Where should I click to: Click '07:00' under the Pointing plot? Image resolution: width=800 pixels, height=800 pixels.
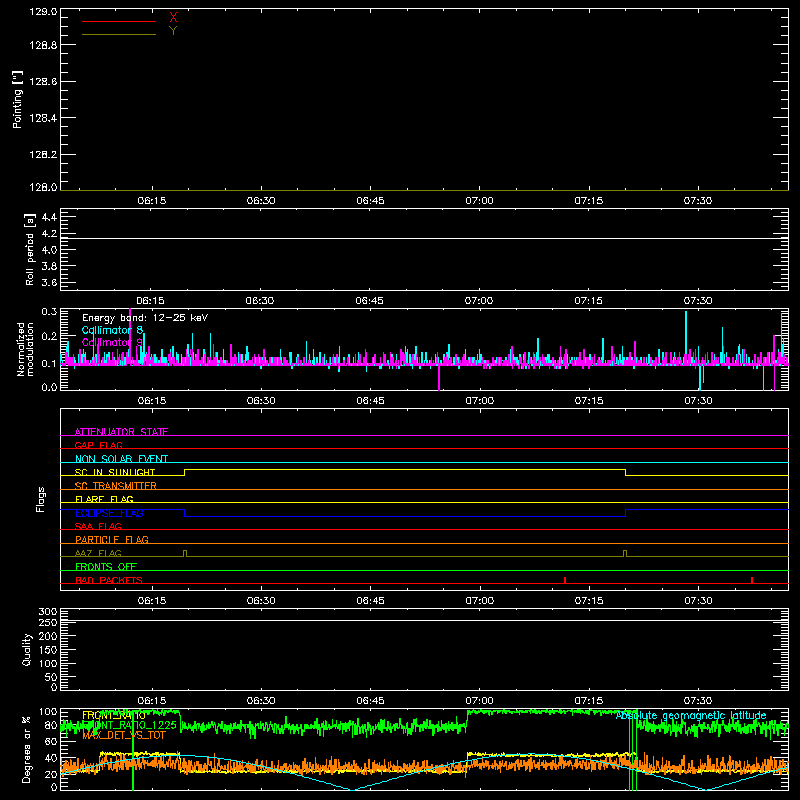[479, 201]
